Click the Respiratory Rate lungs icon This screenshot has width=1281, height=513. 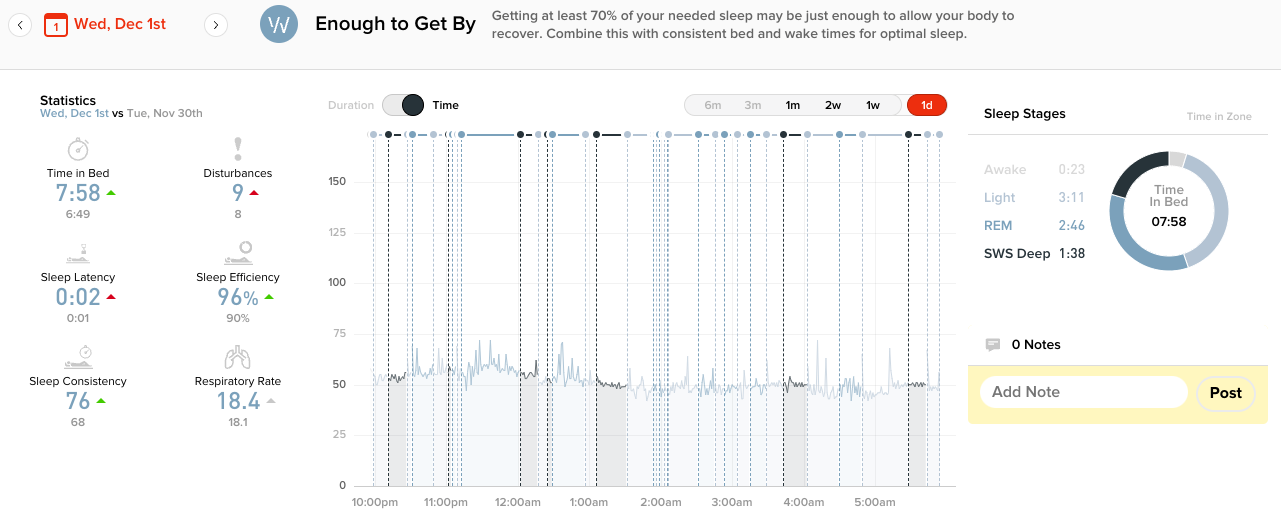tap(238, 357)
